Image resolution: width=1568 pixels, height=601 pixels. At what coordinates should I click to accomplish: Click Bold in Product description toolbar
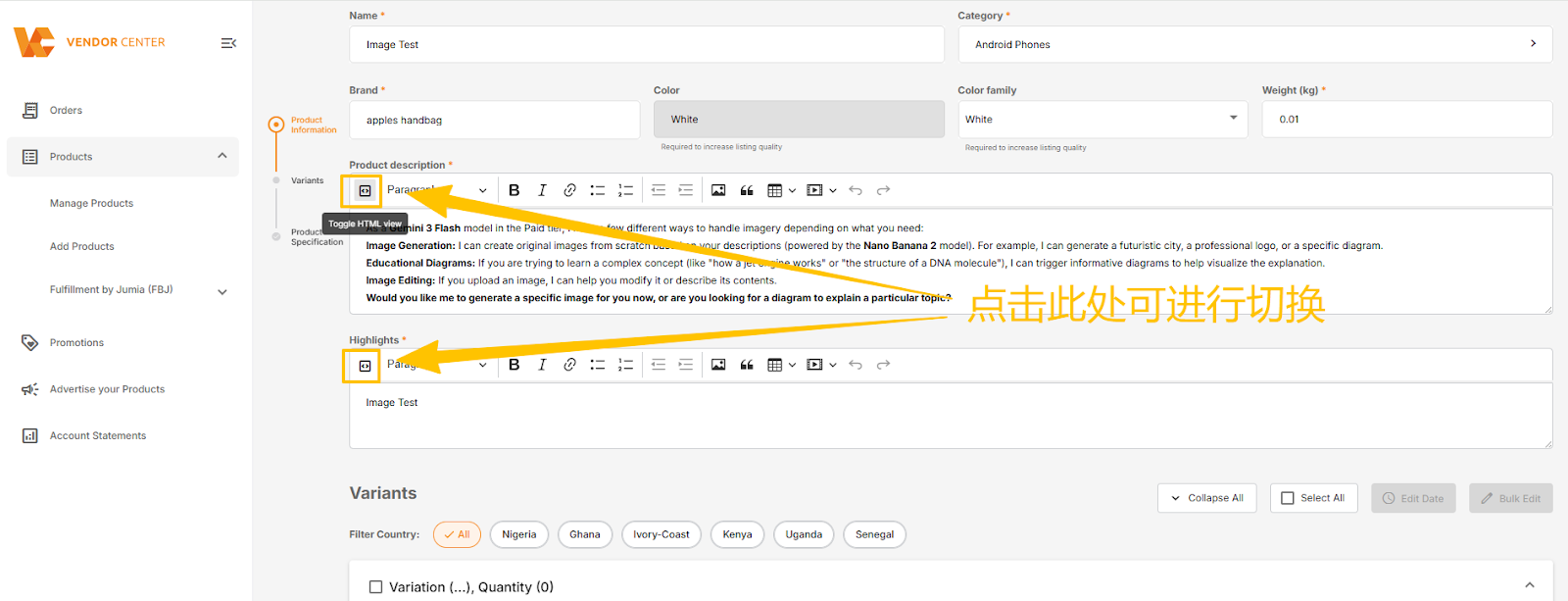514,190
